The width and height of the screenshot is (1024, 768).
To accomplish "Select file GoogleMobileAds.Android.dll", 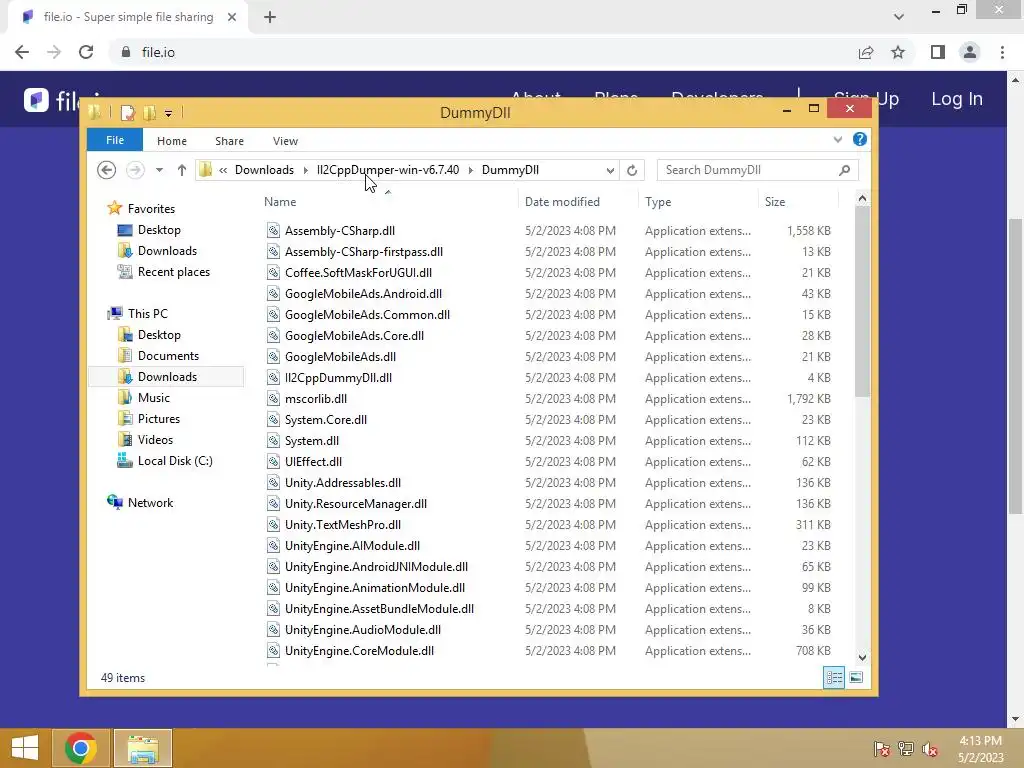I will pos(363,294).
